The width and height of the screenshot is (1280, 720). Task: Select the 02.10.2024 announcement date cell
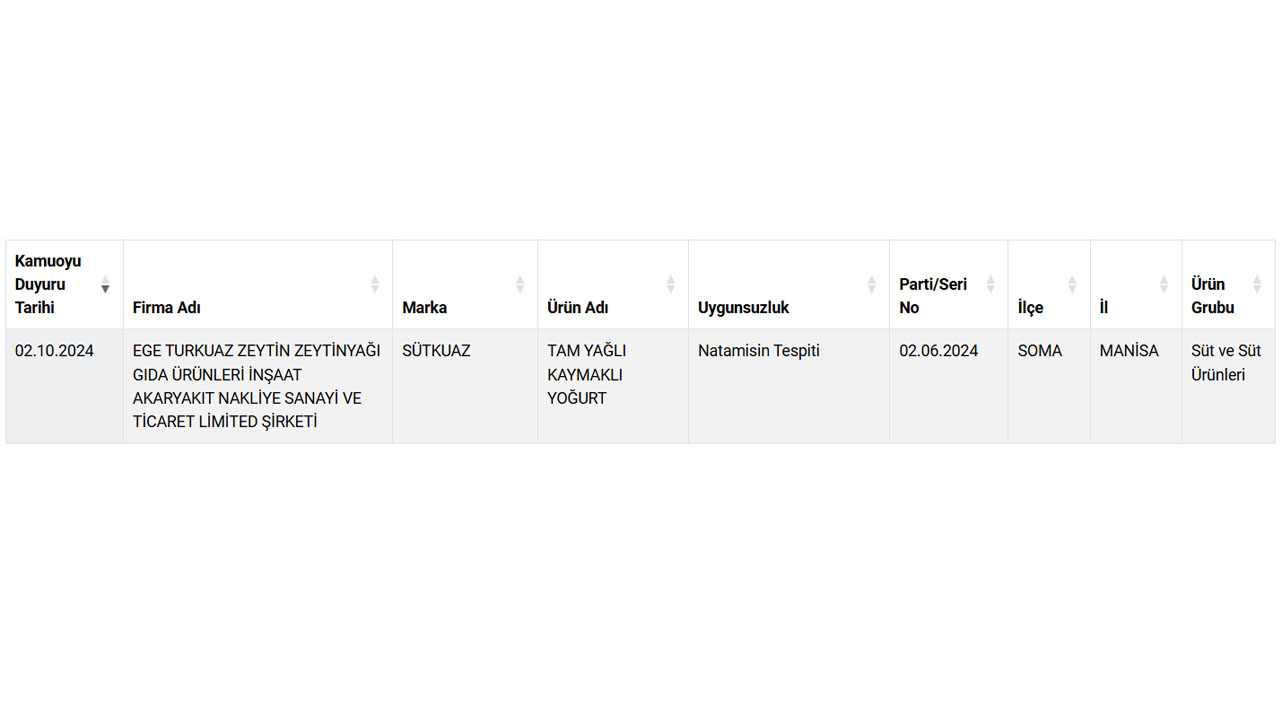coord(54,351)
